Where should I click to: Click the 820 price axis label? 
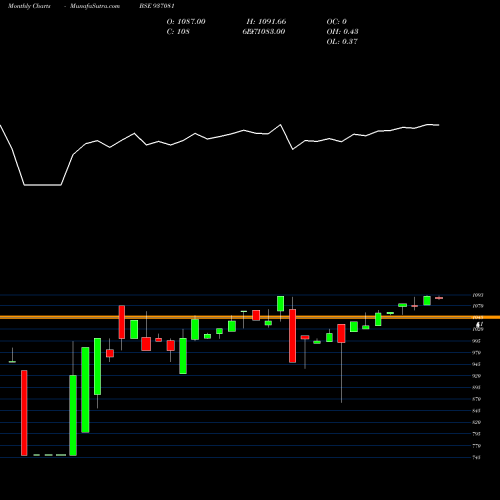[x=477, y=422]
